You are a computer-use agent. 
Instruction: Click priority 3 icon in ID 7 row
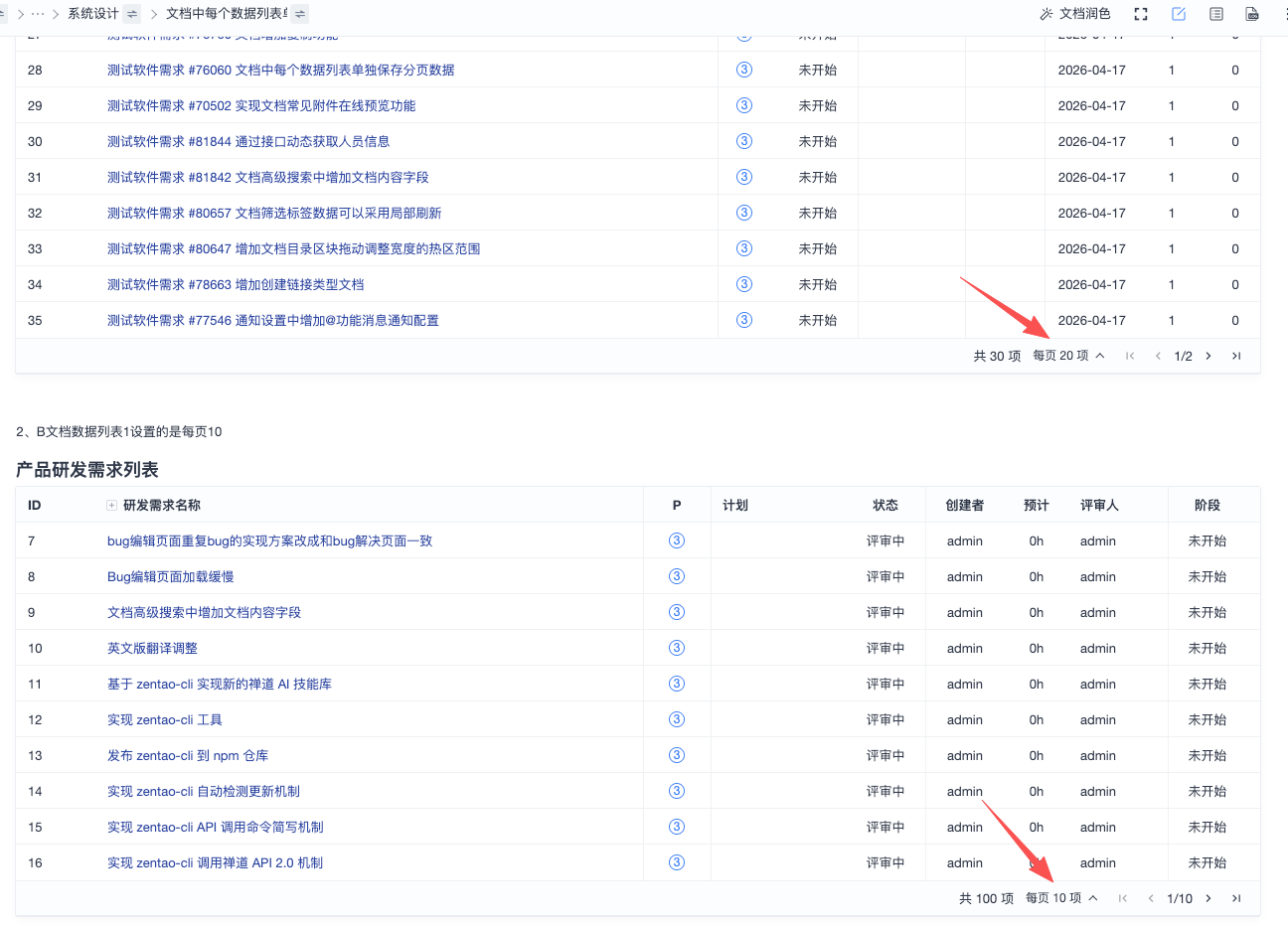[x=677, y=540]
